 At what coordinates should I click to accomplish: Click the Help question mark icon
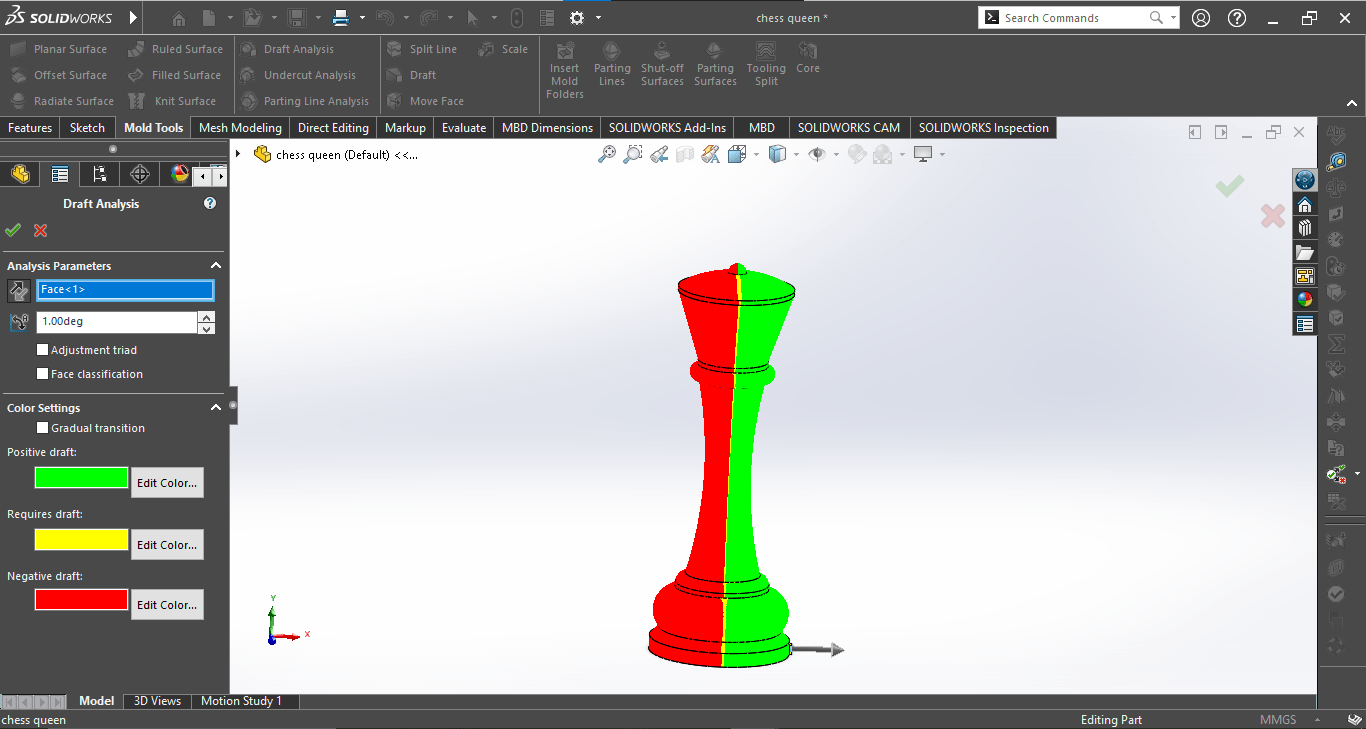[1237, 18]
